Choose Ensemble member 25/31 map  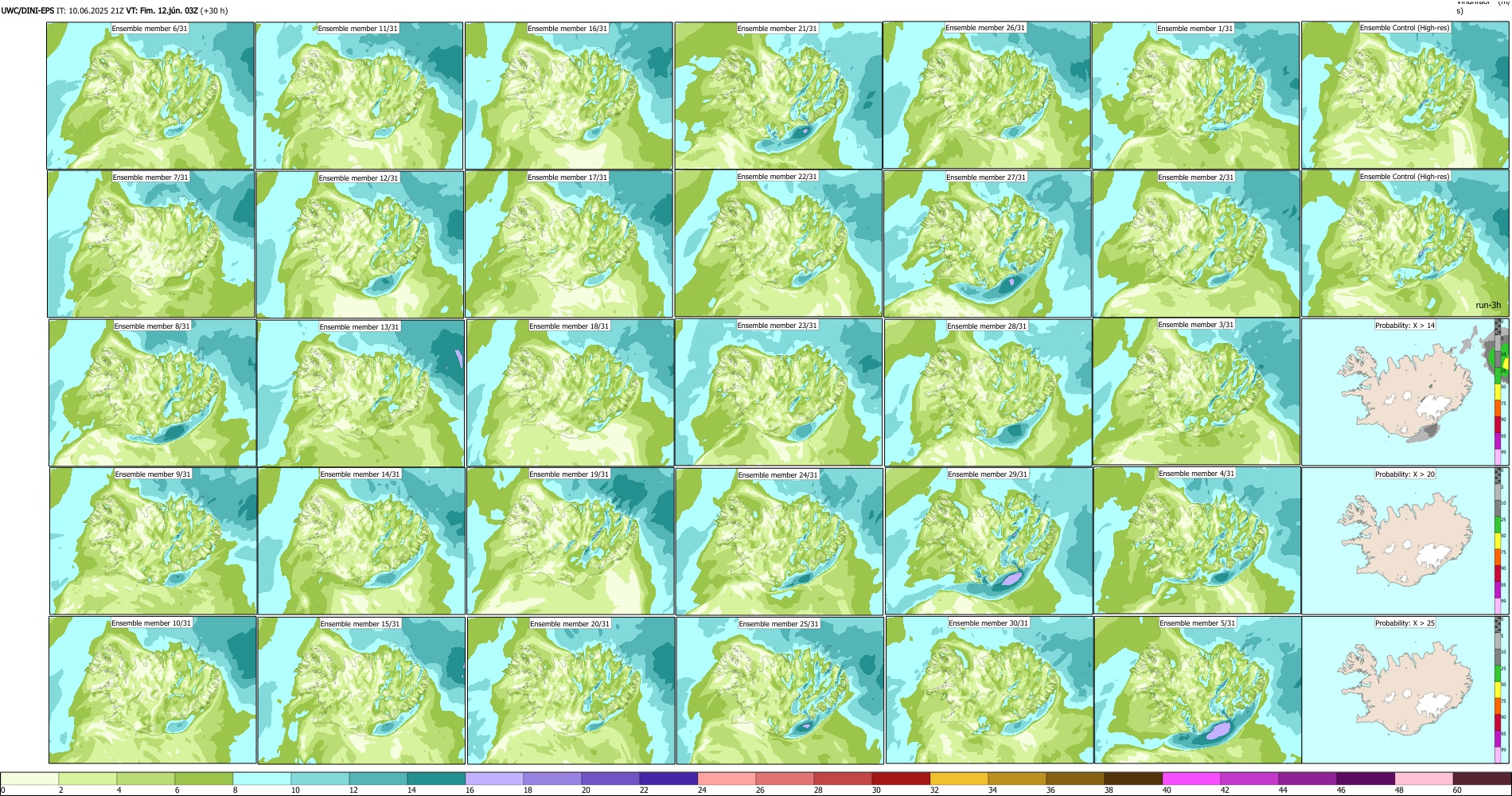[x=781, y=691]
